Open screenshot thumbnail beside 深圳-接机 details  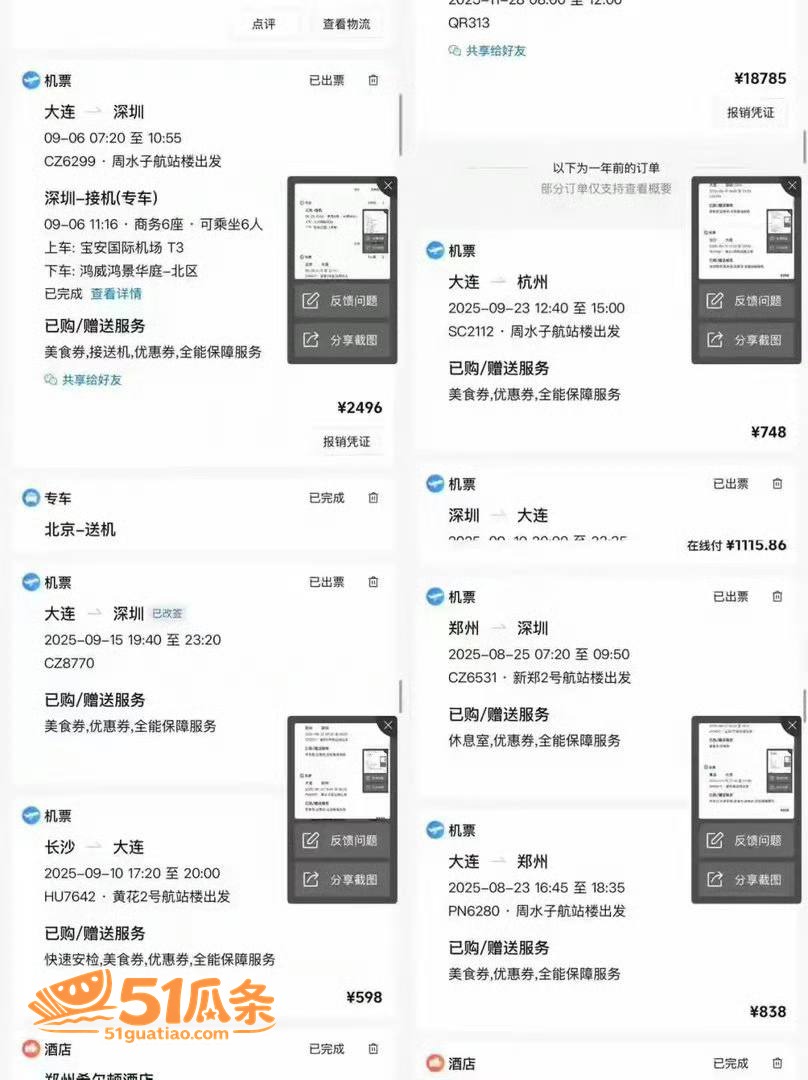click(342, 231)
